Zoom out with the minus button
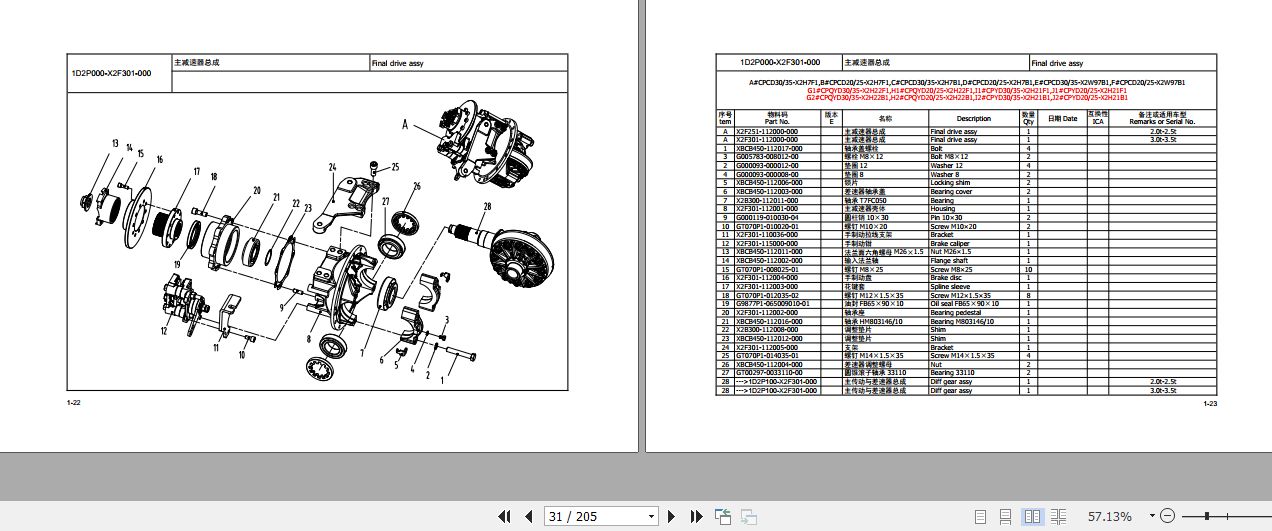 click(1165, 516)
